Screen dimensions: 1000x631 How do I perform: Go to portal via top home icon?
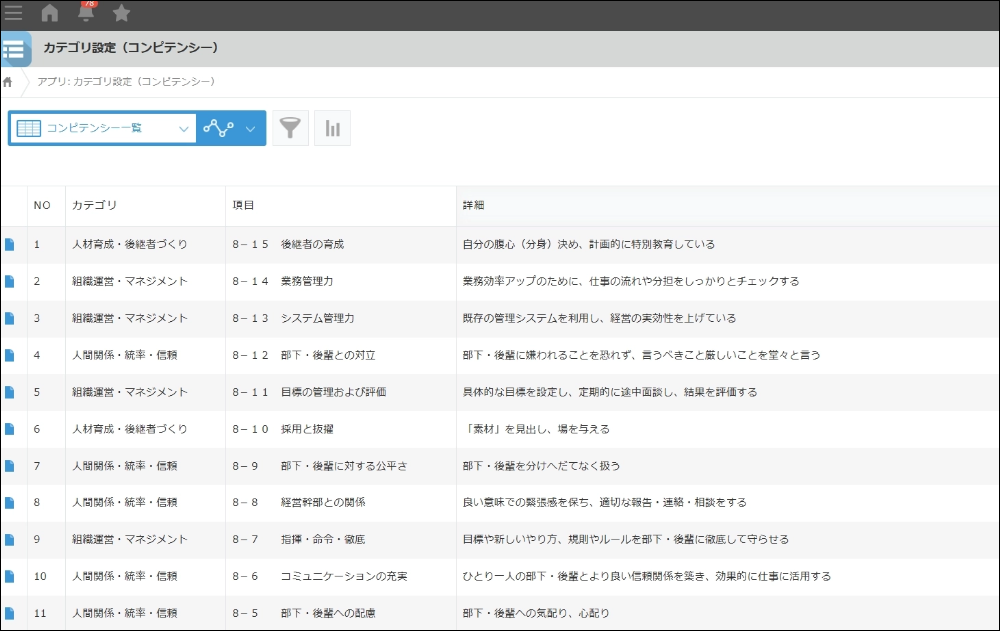coord(50,13)
